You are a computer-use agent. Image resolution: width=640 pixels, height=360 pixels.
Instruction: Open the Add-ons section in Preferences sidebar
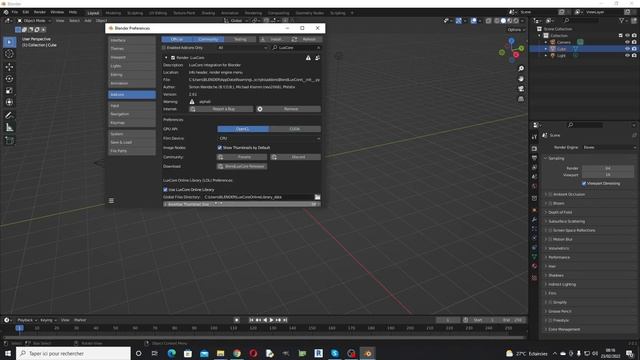coord(132,95)
